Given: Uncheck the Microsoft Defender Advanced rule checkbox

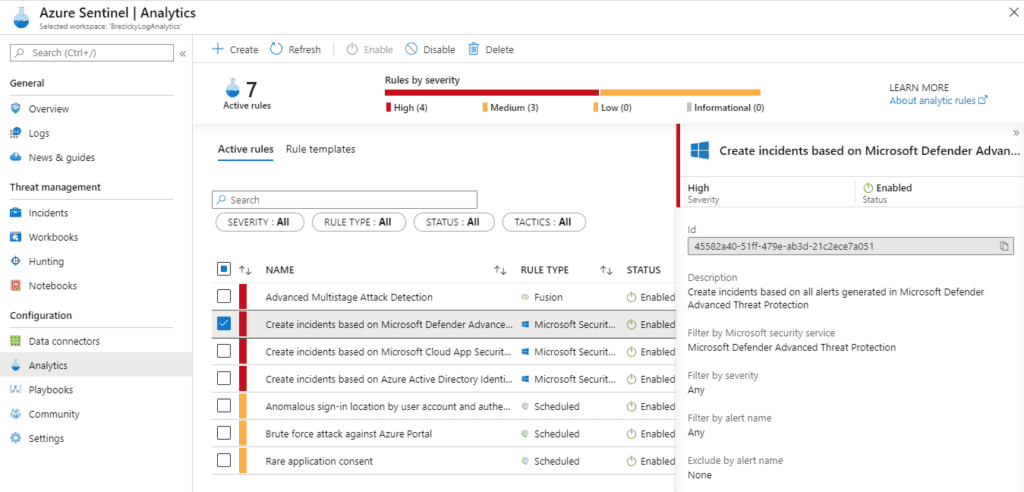Looking at the screenshot, I should point(223,323).
